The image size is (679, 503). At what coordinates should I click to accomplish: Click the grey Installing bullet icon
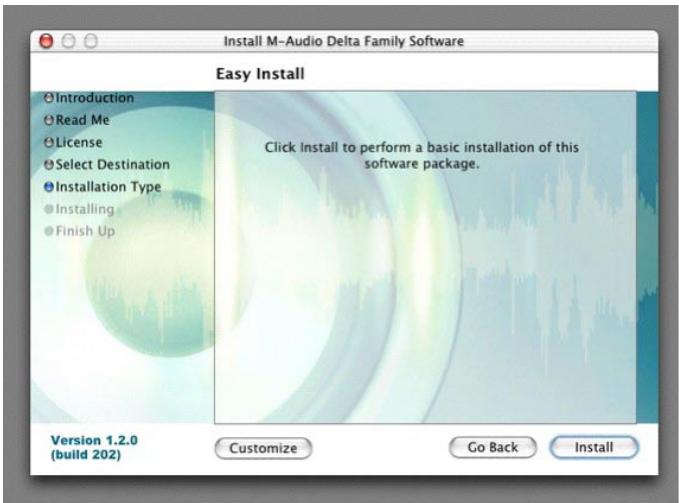pyautogui.click(x=49, y=209)
